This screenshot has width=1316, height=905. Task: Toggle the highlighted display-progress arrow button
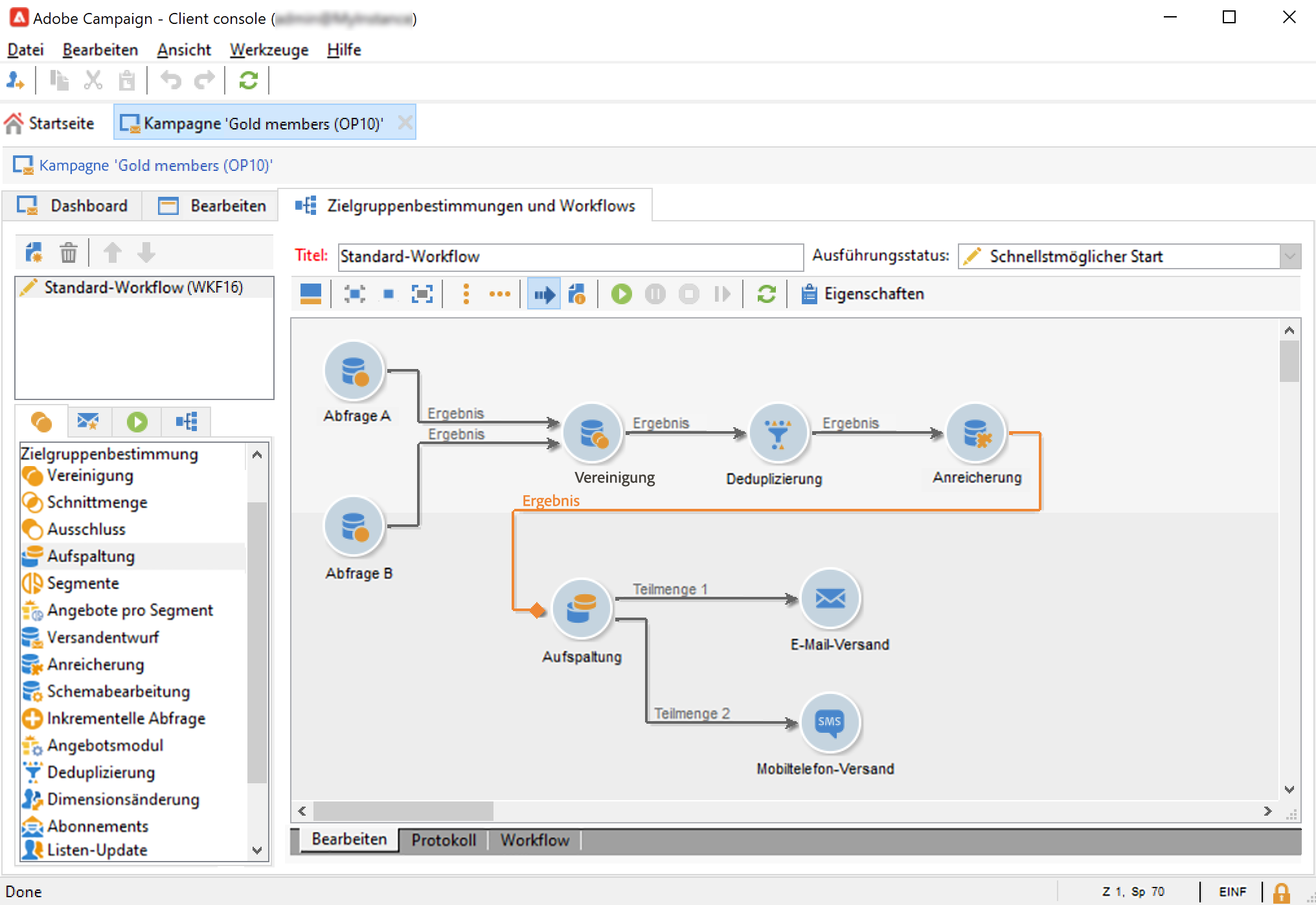click(x=543, y=294)
